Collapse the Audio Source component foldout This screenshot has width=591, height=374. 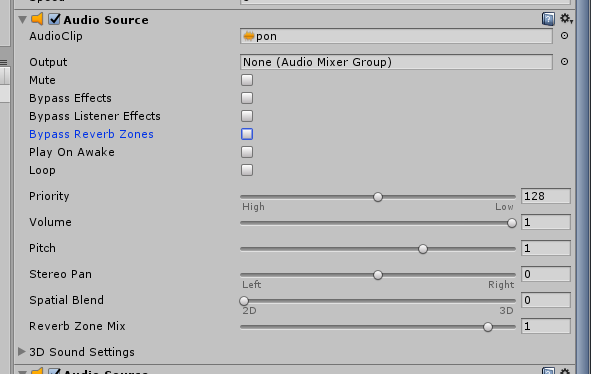coord(23,20)
